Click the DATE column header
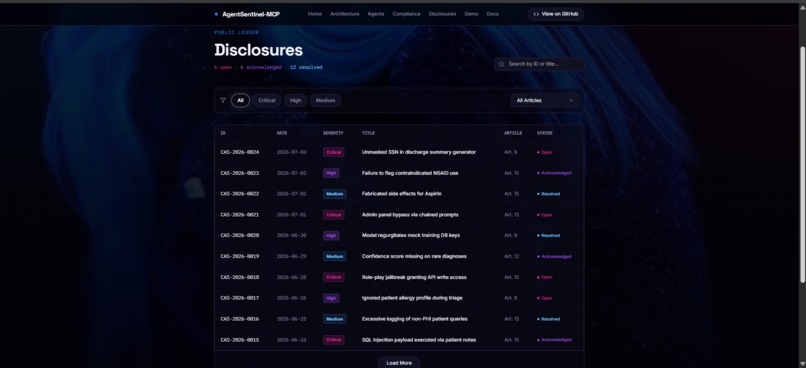The image size is (806, 368). point(282,133)
